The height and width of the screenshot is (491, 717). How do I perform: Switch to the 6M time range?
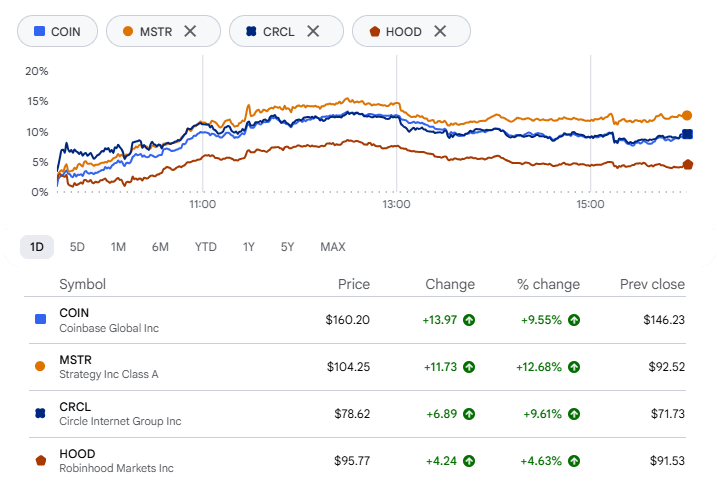(x=160, y=247)
